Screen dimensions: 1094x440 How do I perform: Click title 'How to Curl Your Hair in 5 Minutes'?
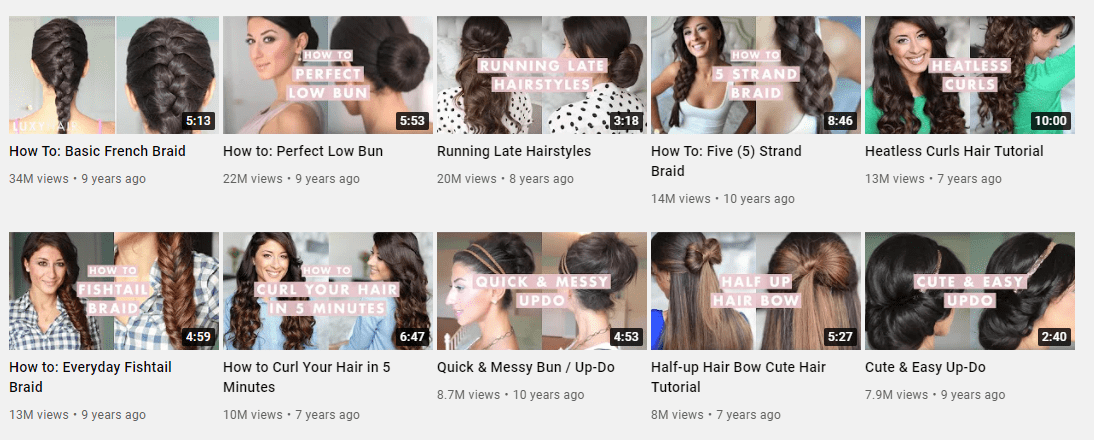[306, 377]
